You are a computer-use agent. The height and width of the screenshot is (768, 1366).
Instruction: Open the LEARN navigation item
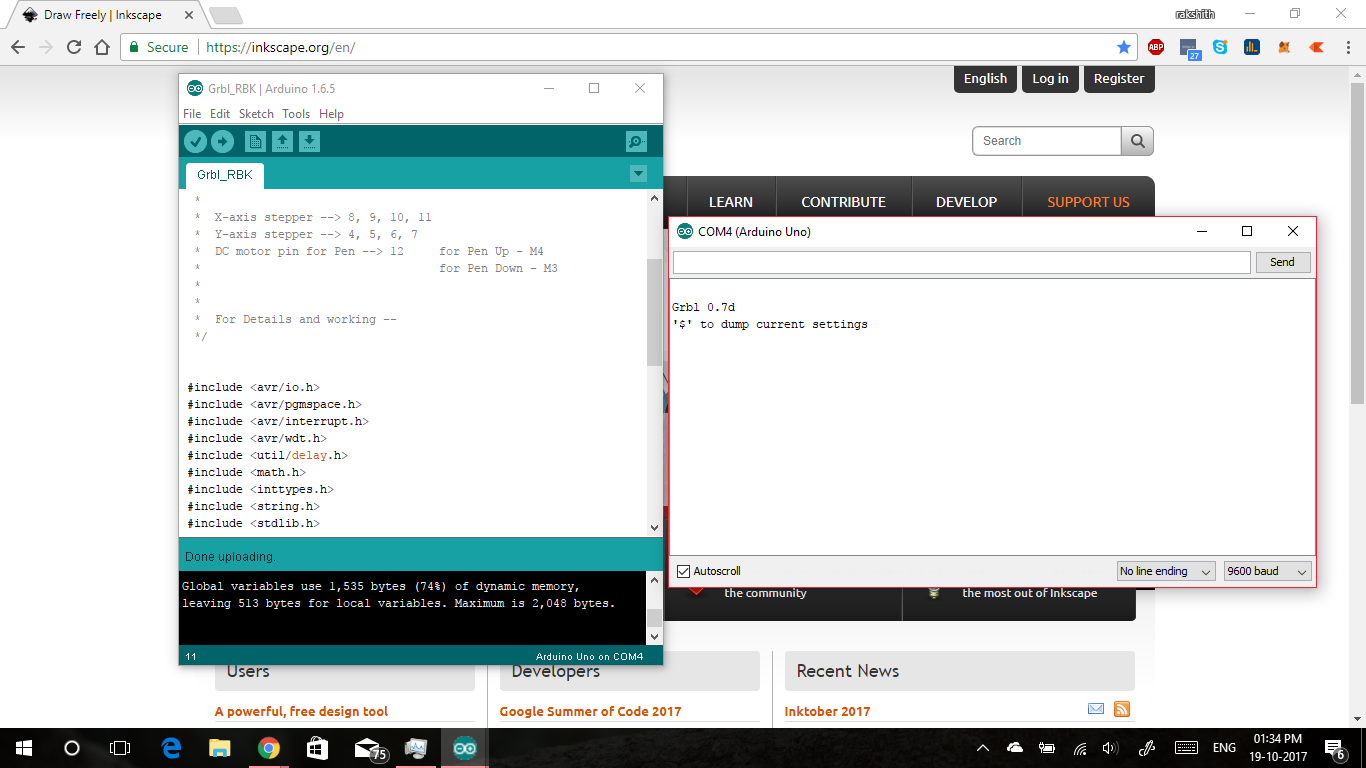tap(730, 202)
